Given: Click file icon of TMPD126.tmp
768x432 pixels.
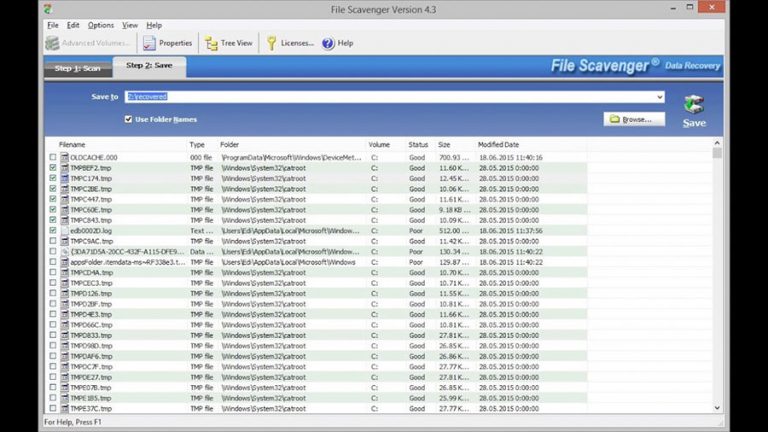Looking at the screenshot, I should (x=64, y=293).
